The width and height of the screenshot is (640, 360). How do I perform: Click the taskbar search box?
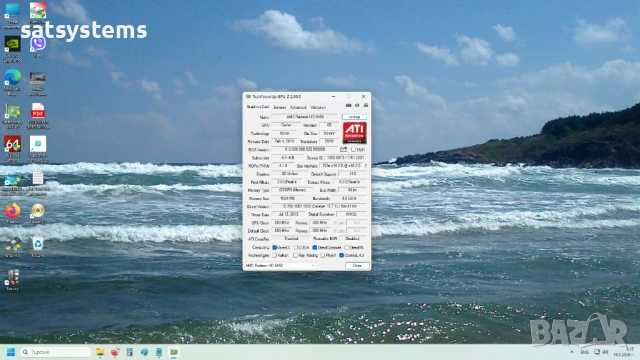click(55, 352)
